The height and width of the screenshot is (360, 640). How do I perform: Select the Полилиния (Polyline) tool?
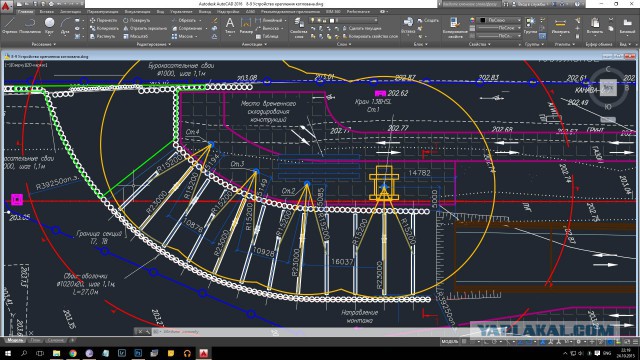[30, 26]
